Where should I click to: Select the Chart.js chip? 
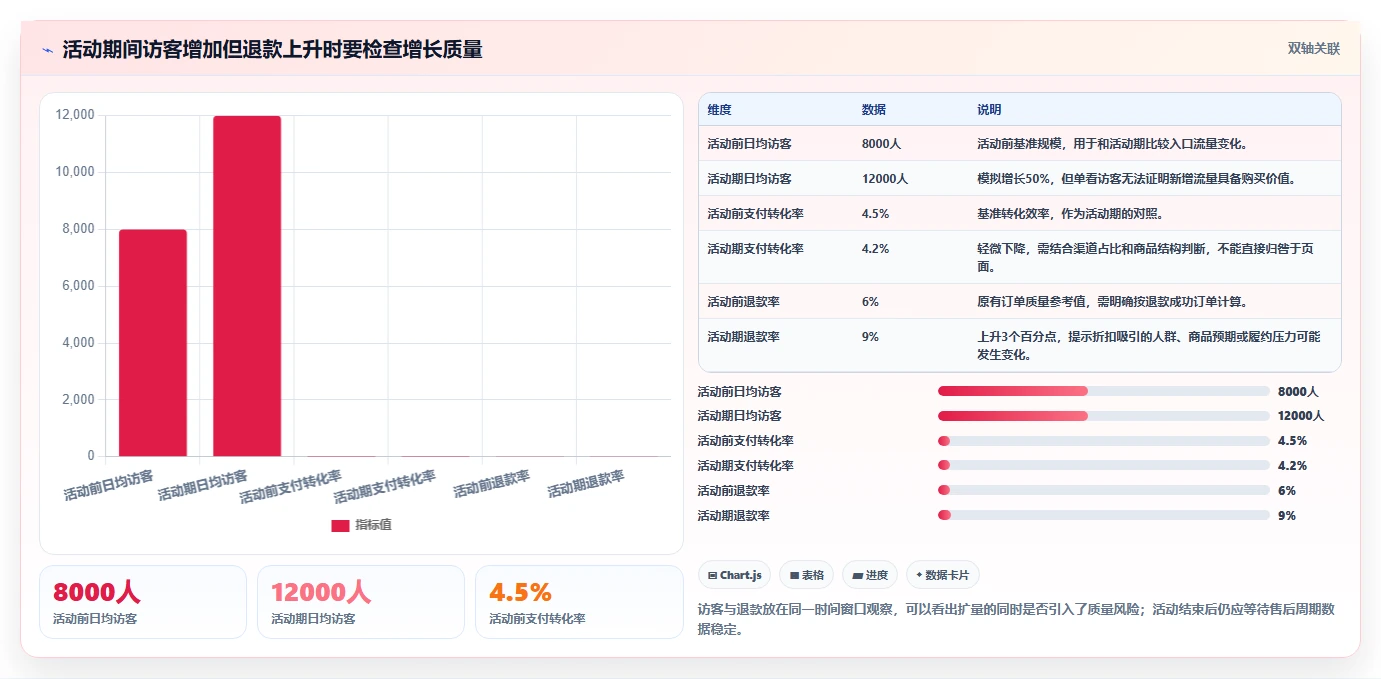(x=734, y=575)
